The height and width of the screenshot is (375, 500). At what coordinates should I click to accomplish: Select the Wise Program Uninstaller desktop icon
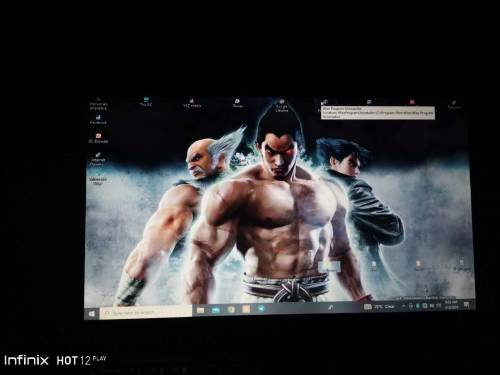point(324,103)
